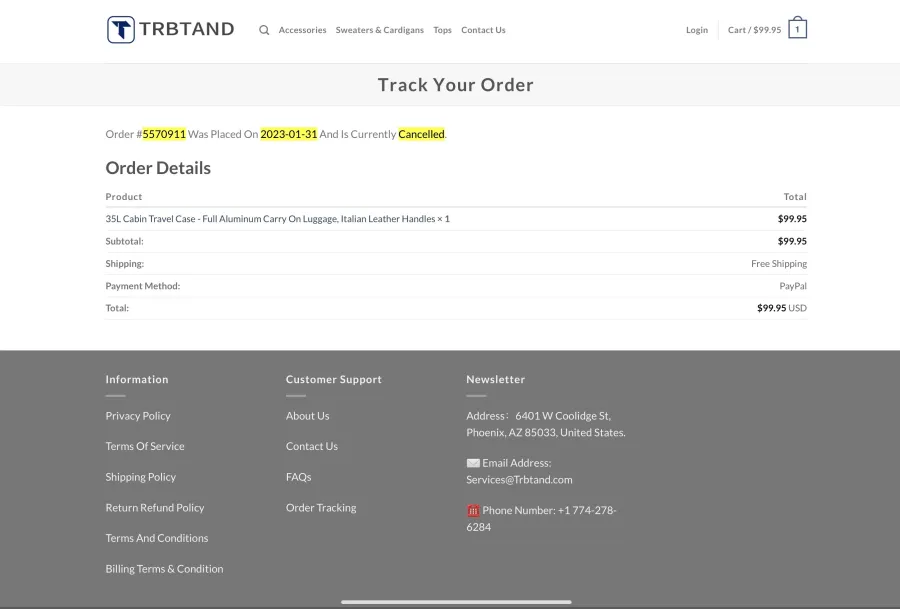Open Contact Us footer link

pos(312,446)
